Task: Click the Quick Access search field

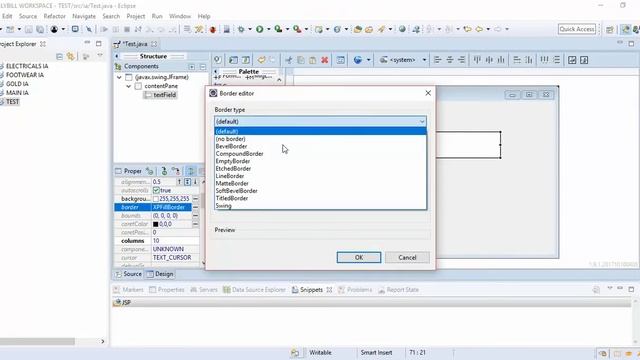Action: (577, 29)
